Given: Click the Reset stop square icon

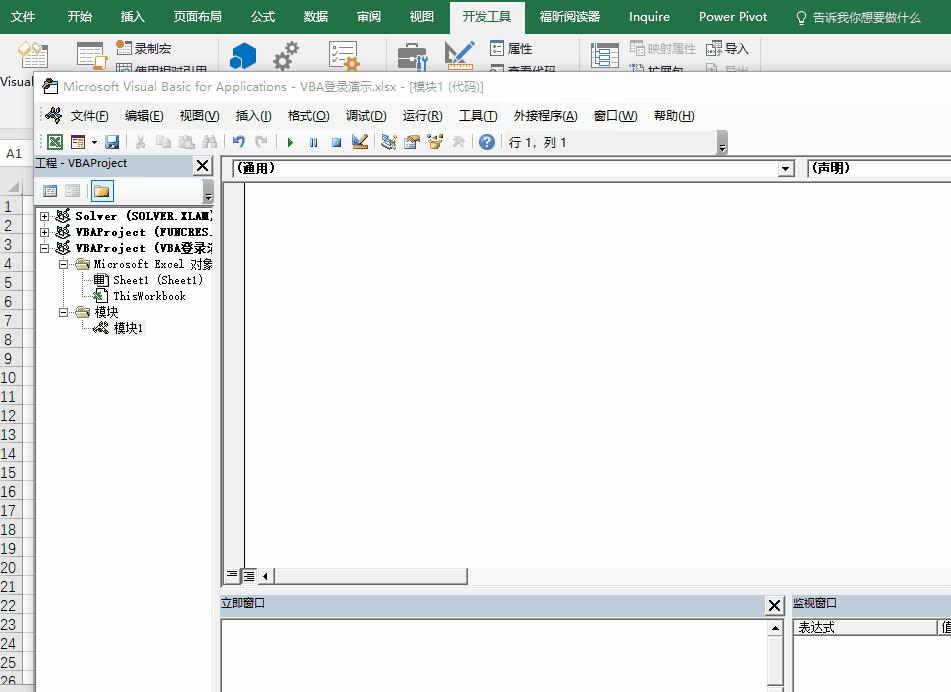Looking at the screenshot, I should tap(336, 143).
